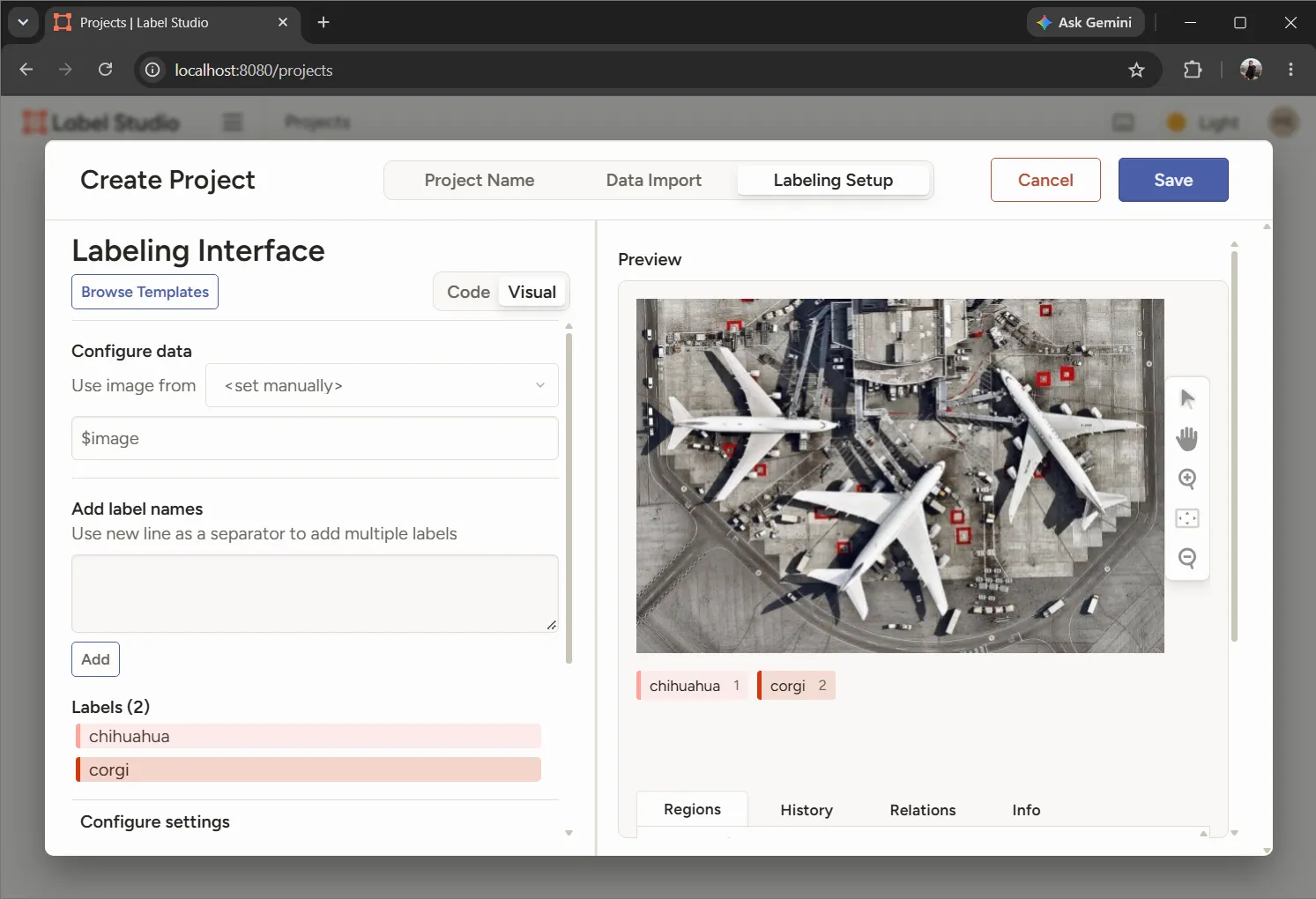
Task: Close the Label Studio browser tab
Action: (283, 22)
